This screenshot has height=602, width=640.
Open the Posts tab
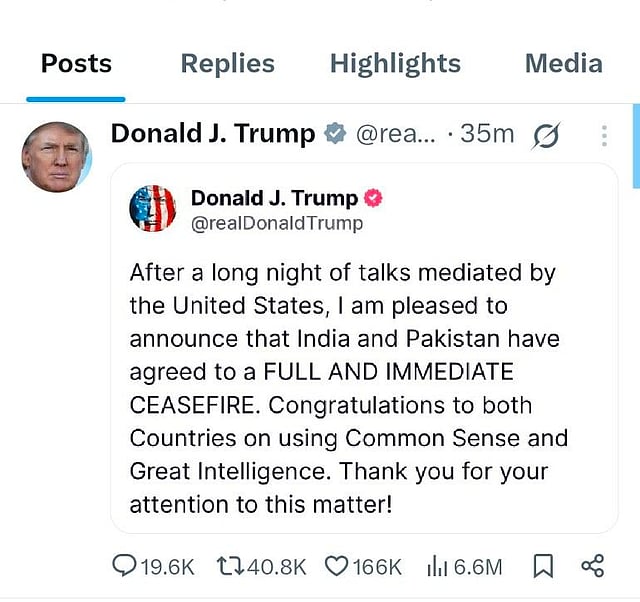[76, 64]
